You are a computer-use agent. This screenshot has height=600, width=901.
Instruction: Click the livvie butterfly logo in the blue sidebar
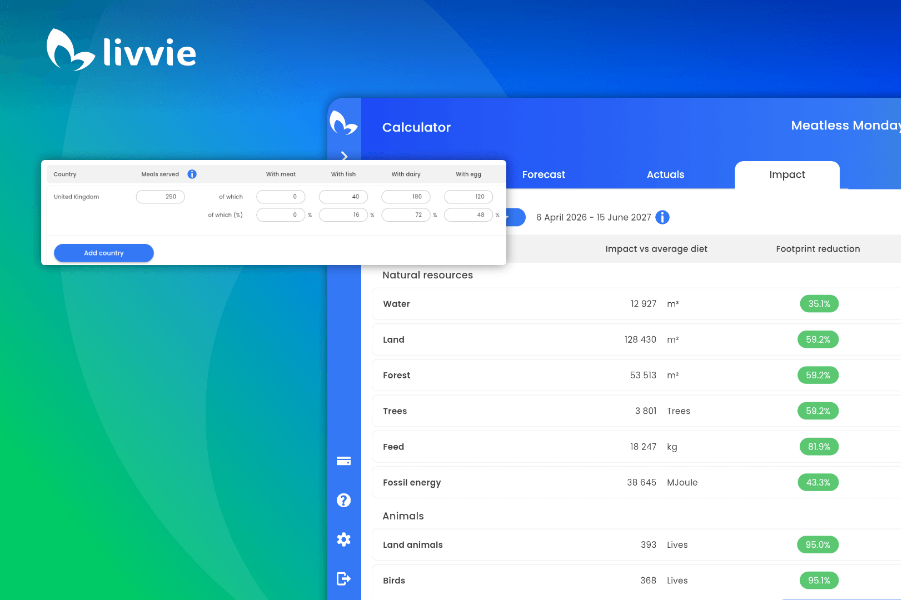(344, 122)
